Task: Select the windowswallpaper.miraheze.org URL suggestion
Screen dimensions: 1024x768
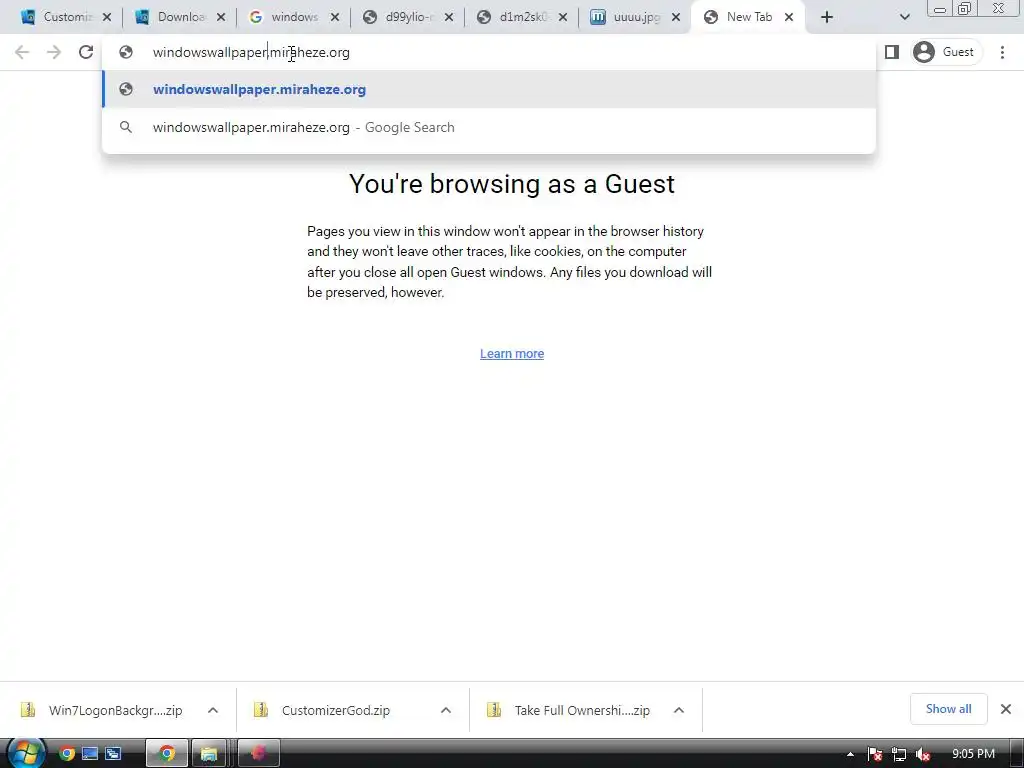Action: (489, 89)
